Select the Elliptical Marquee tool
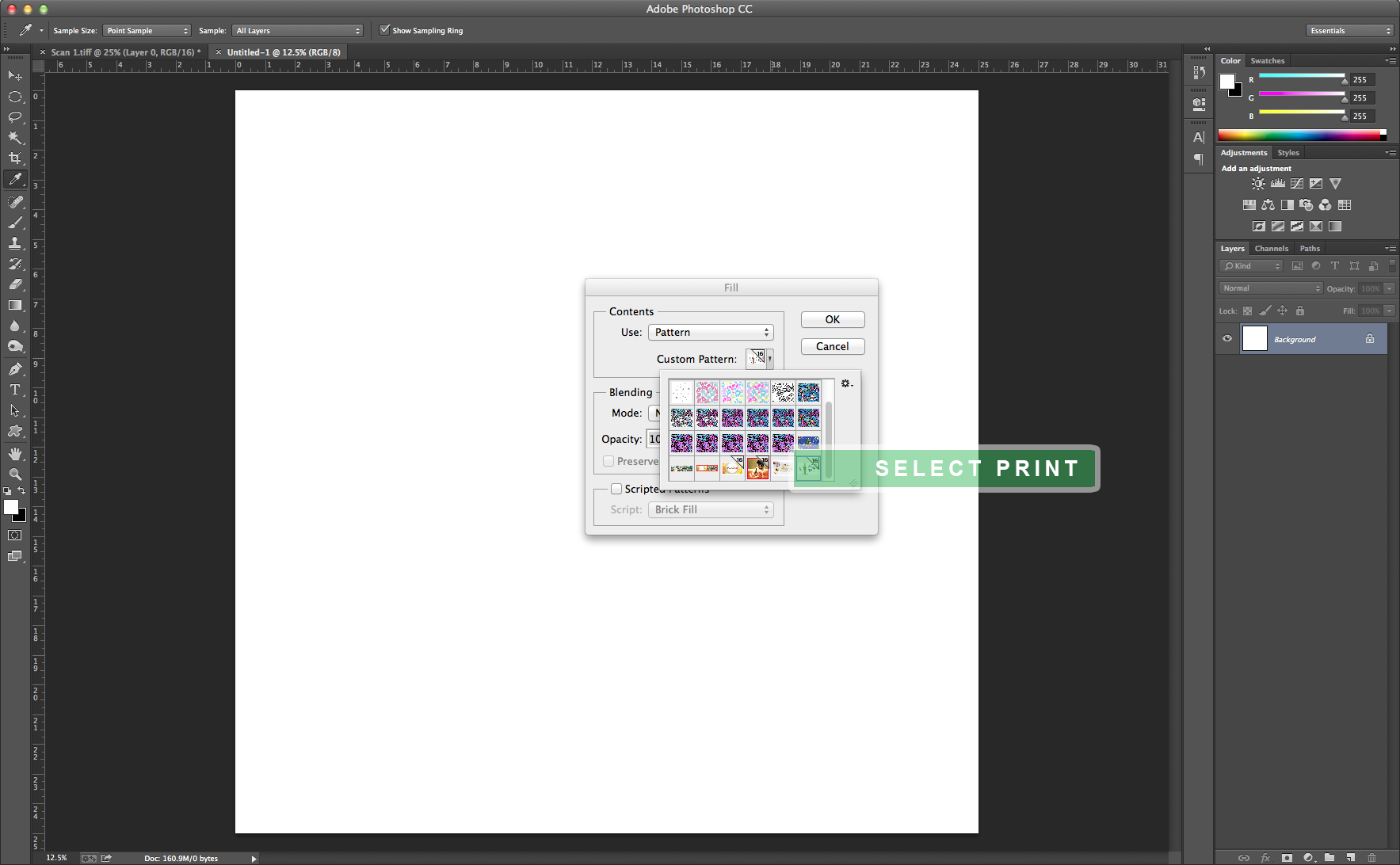 coord(15,97)
